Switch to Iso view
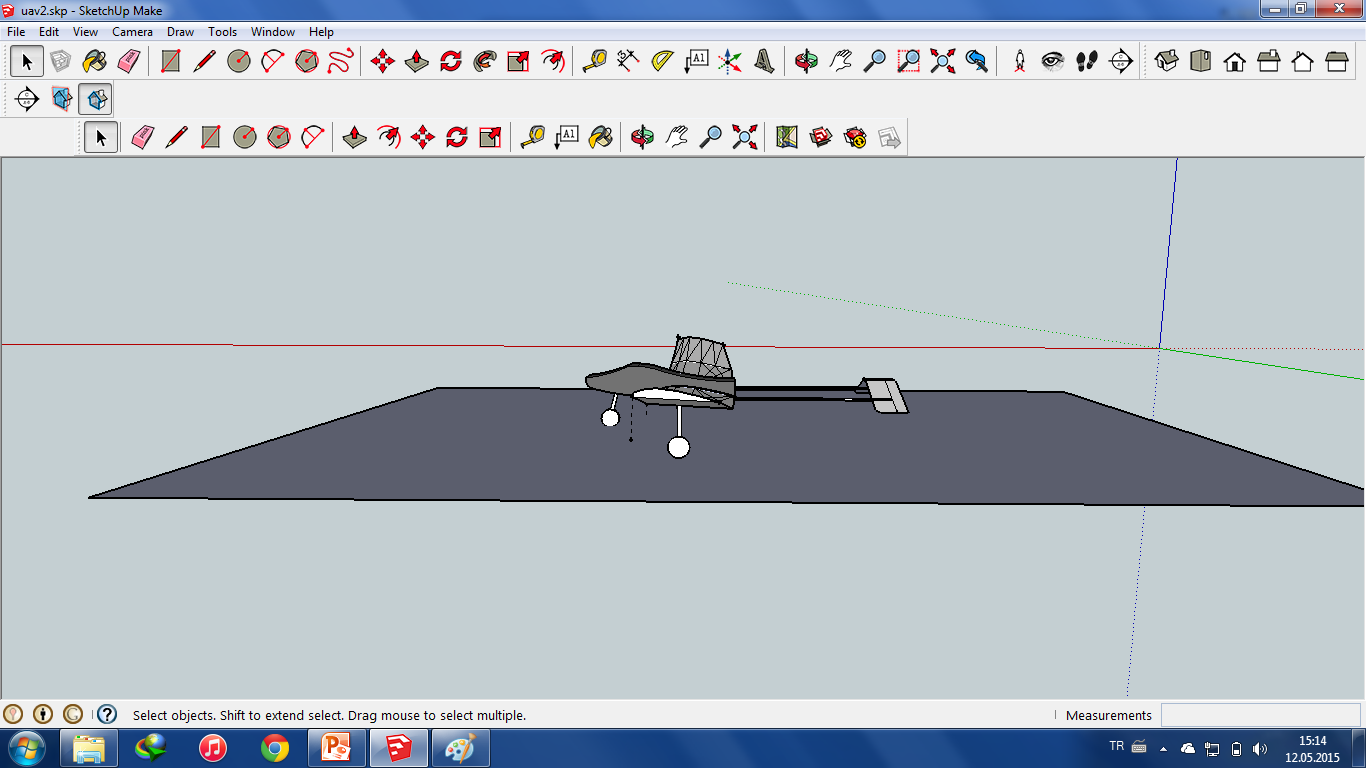1366x768 pixels. 1166,61
